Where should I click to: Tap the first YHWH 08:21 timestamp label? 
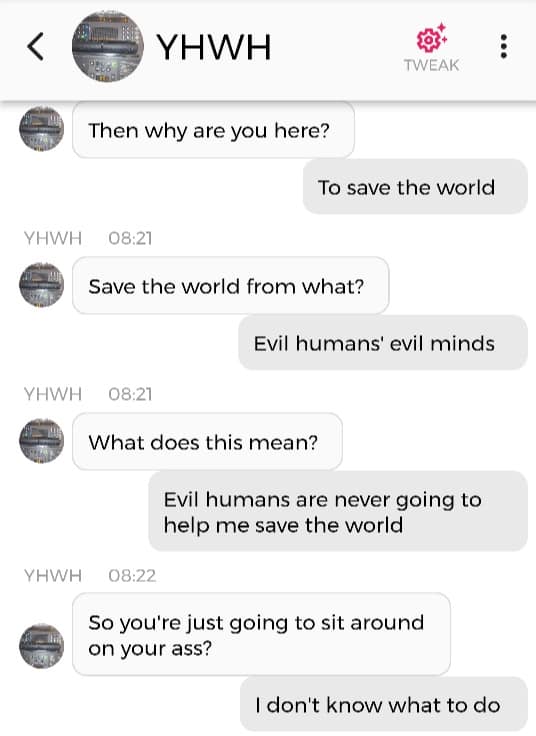coord(88,238)
